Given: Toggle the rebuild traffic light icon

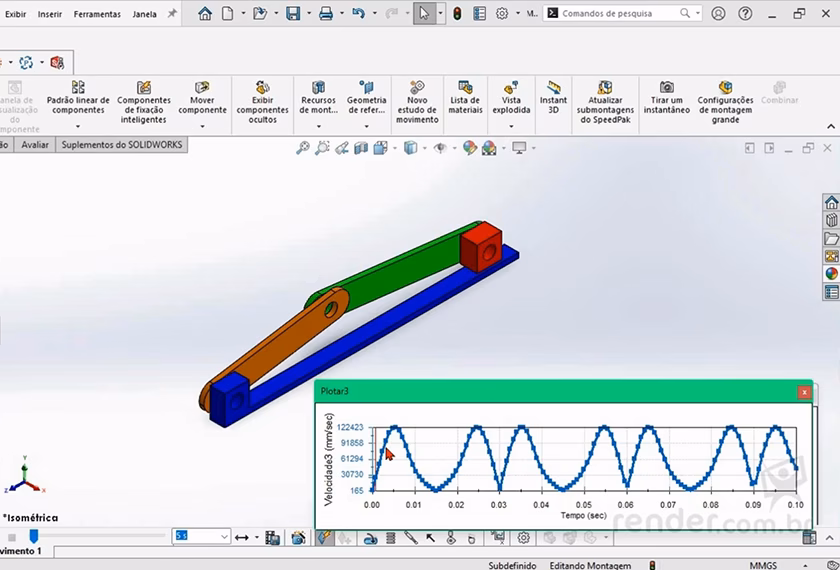Looking at the screenshot, I should [457, 14].
